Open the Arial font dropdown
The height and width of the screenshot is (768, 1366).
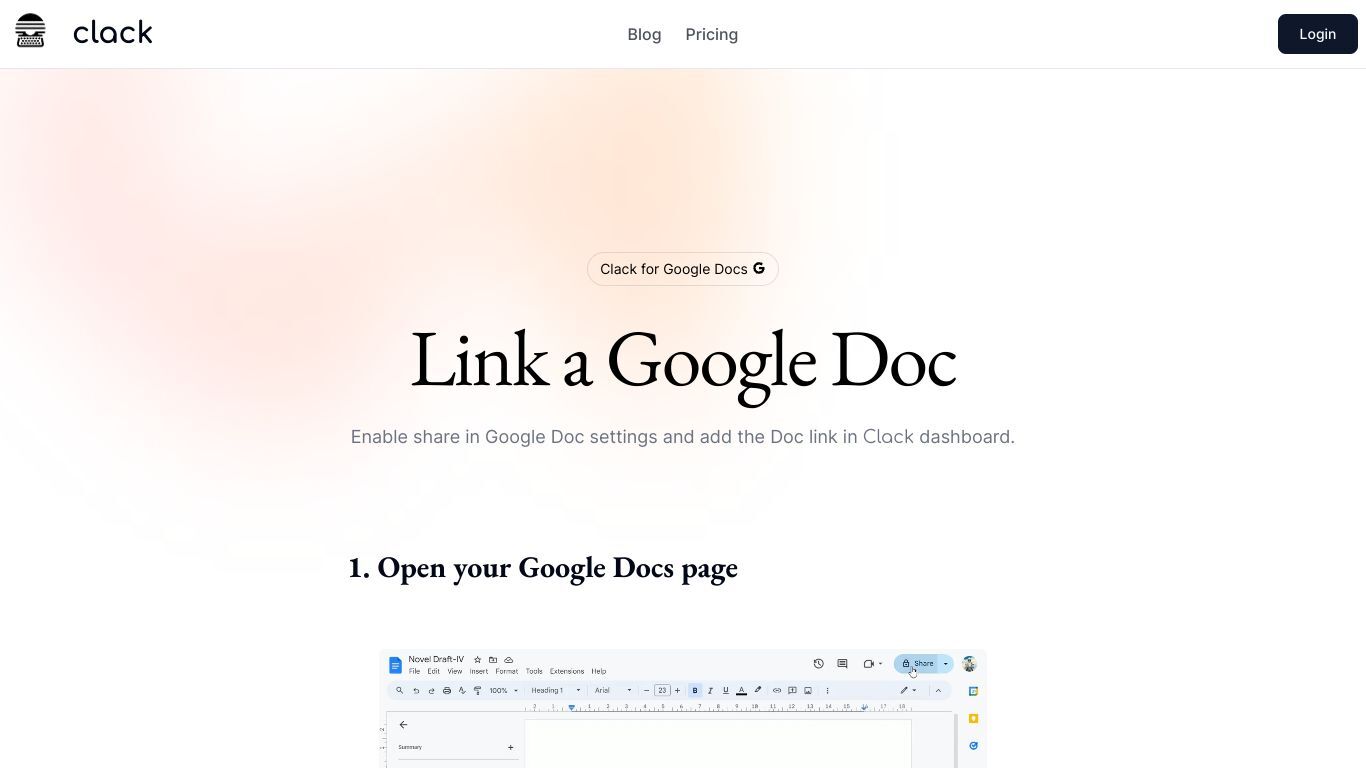click(613, 691)
